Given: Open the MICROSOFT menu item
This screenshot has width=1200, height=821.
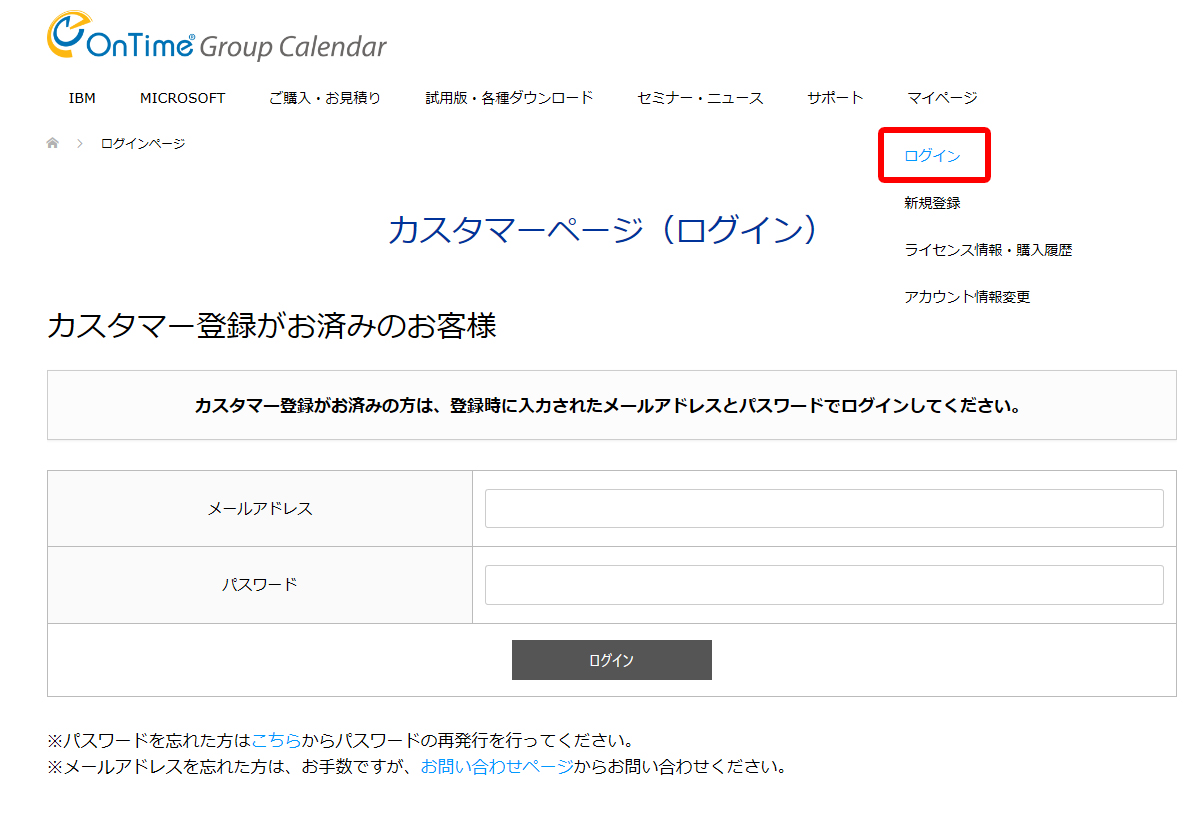Looking at the screenshot, I should (182, 97).
